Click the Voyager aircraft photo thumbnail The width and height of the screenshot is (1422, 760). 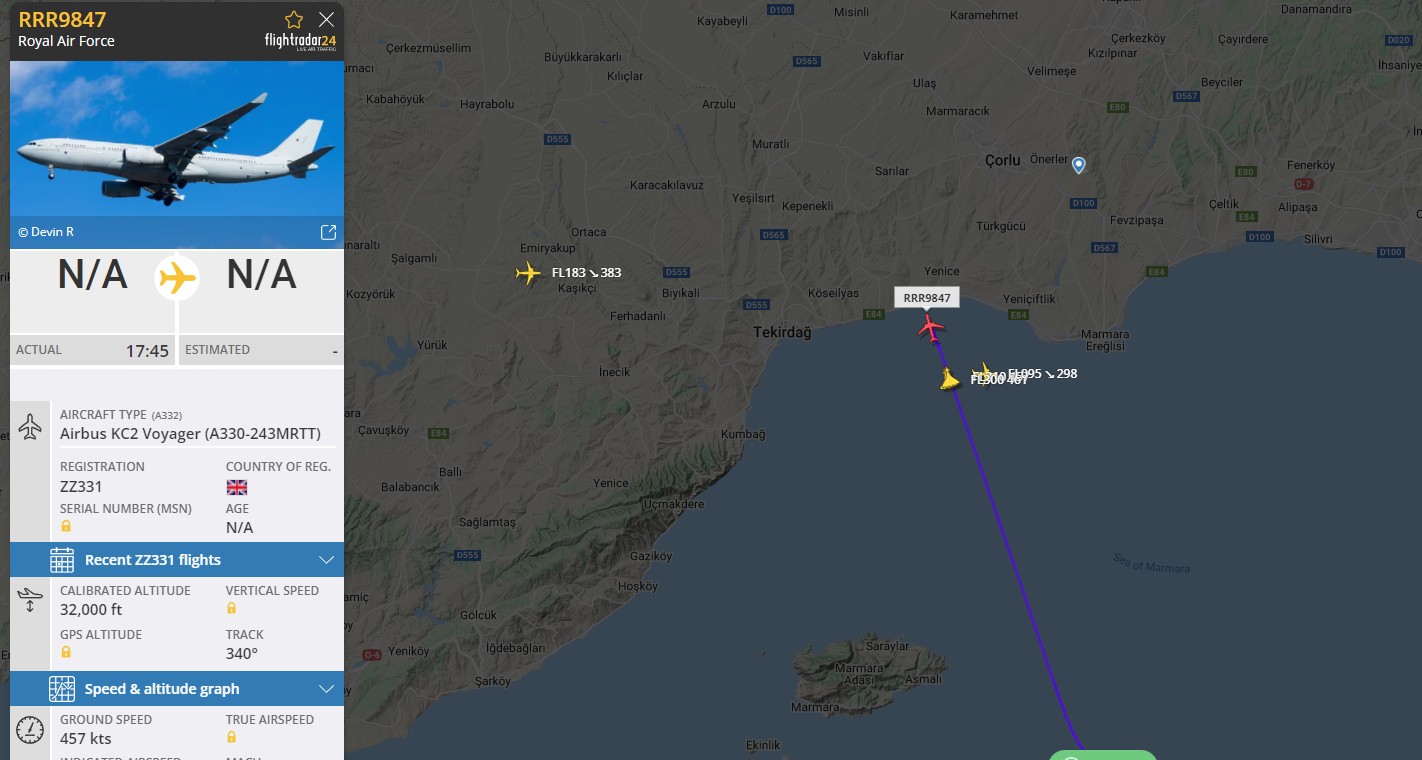coord(177,139)
